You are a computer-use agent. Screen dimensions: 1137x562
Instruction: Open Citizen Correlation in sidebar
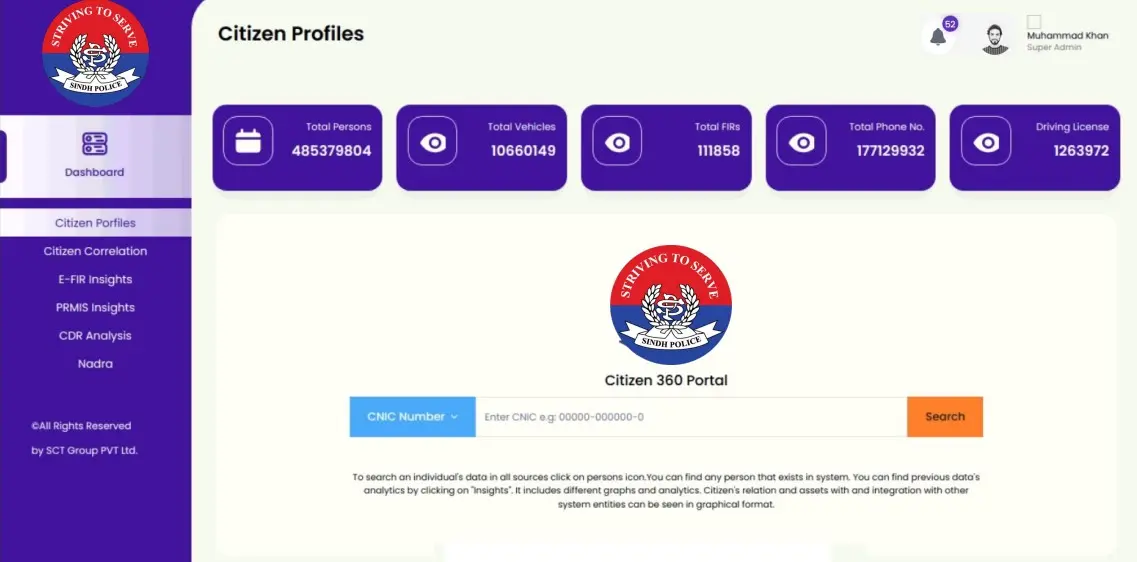click(x=95, y=251)
